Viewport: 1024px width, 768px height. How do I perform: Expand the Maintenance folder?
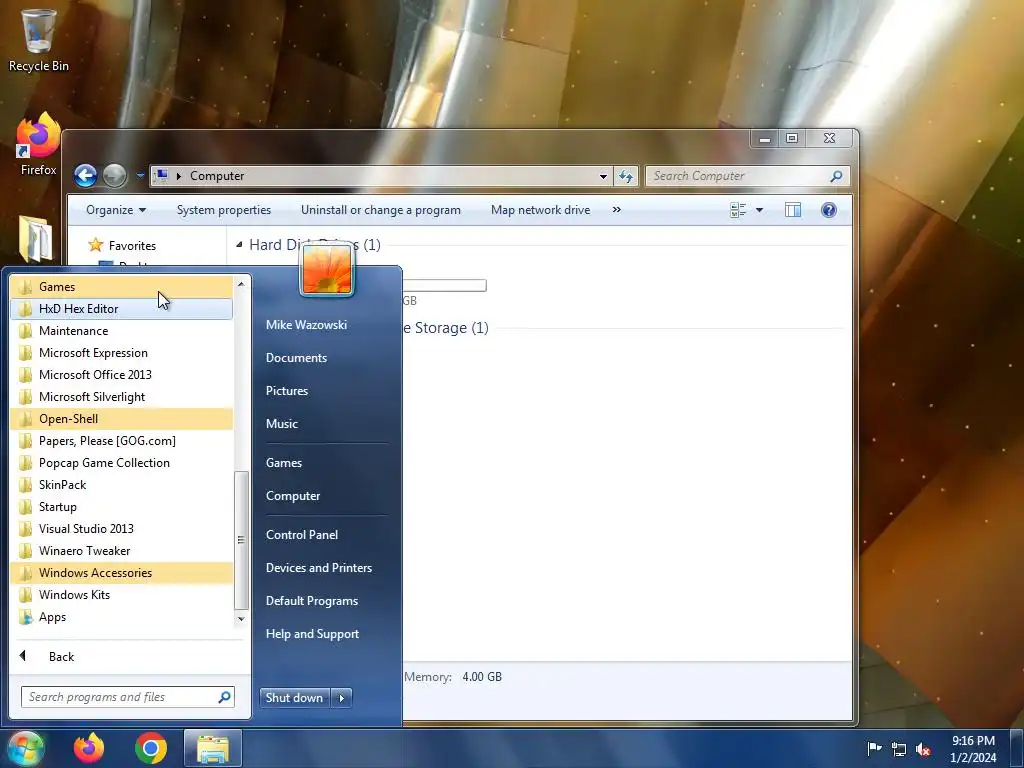click(x=121, y=331)
